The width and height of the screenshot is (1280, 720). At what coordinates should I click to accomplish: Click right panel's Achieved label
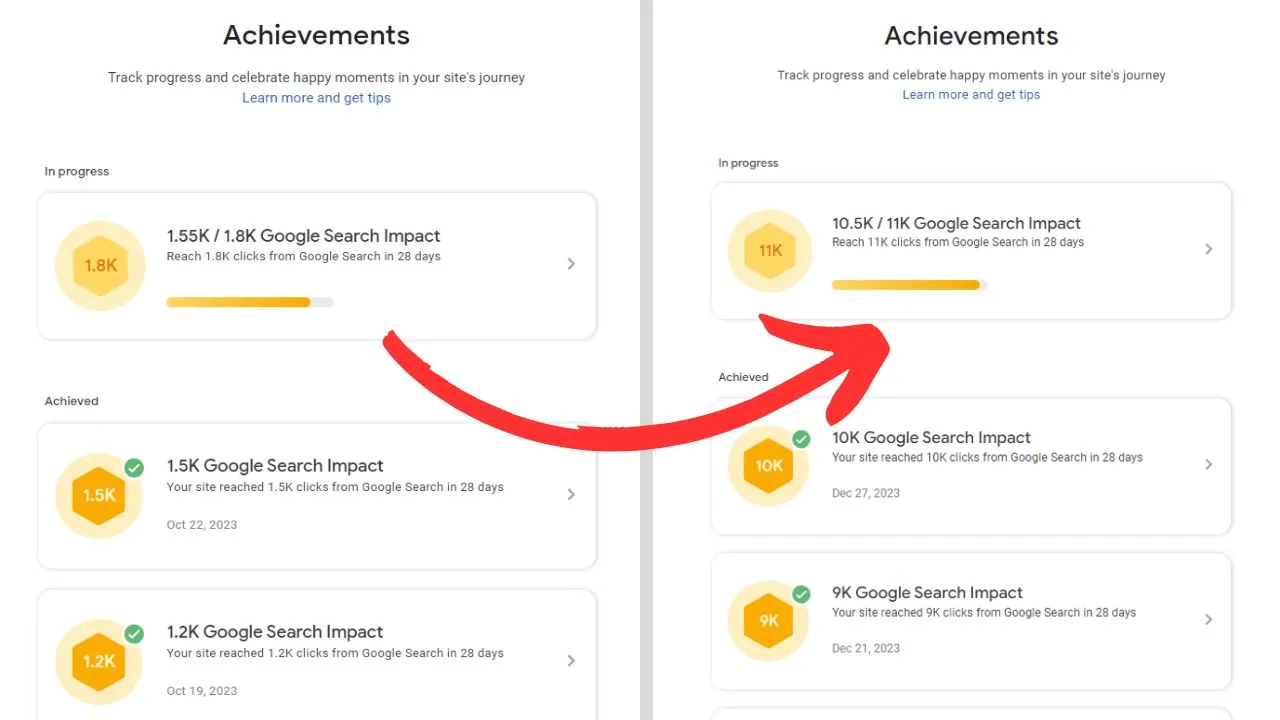pyautogui.click(x=743, y=377)
